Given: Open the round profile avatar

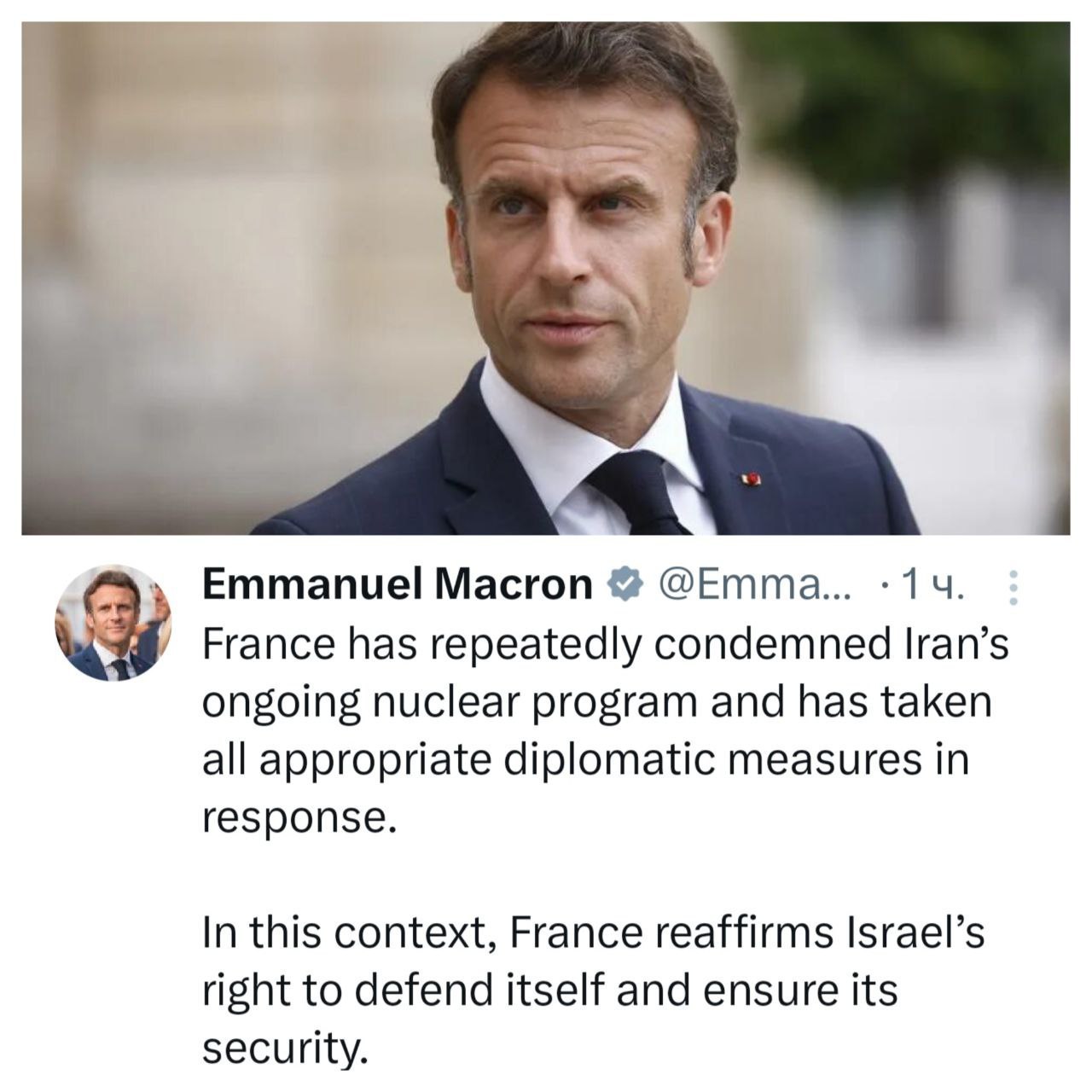Looking at the screenshot, I should 113,622.
